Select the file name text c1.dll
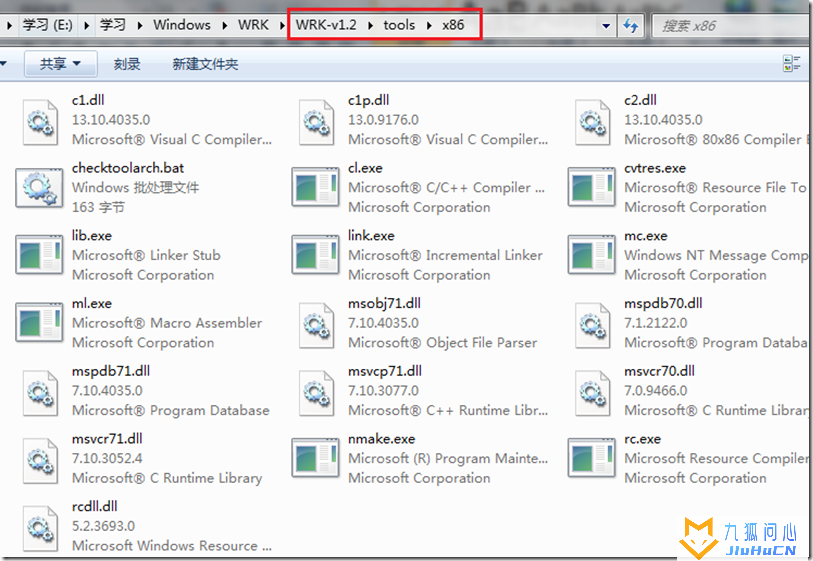The width and height of the screenshot is (813, 561). pyautogui.click(x=88, y=100)
